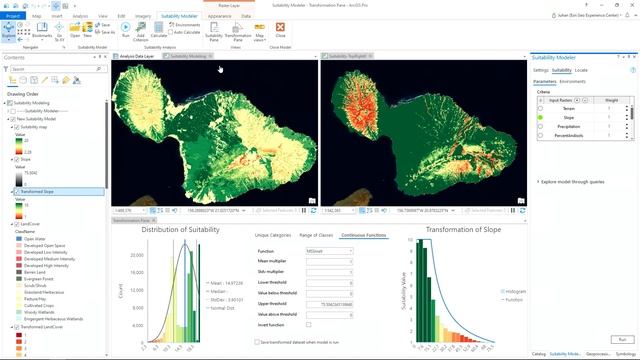Open the left map coordinate units dropdown
This screenshot has height=360, width=640.
pos(244,211)
